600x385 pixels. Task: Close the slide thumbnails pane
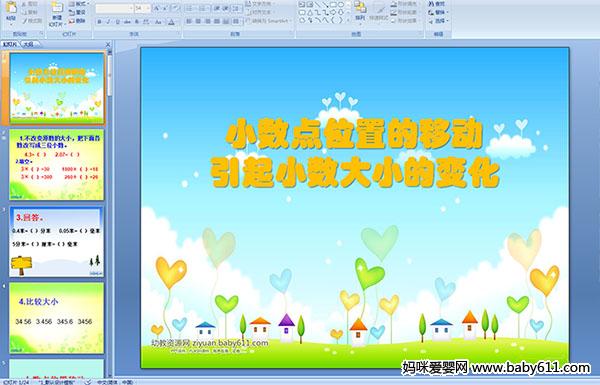pyautogui.click(x=108, y=44)
